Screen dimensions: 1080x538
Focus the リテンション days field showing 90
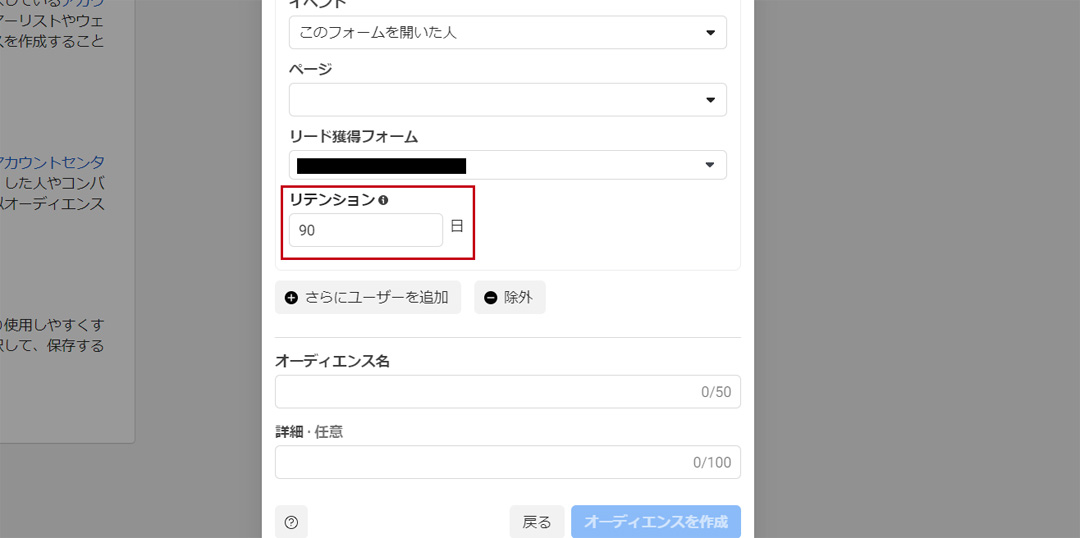pyautogui.click(x=365, y=230)
